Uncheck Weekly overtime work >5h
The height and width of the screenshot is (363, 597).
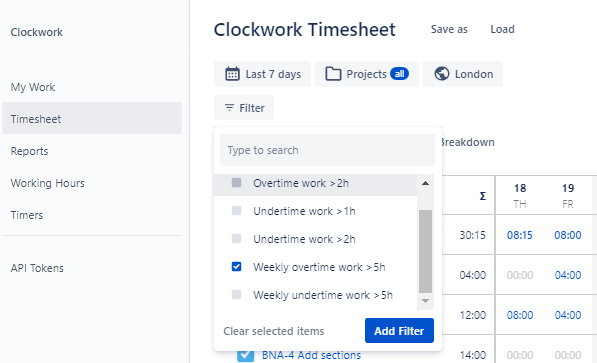coord(236,267)
